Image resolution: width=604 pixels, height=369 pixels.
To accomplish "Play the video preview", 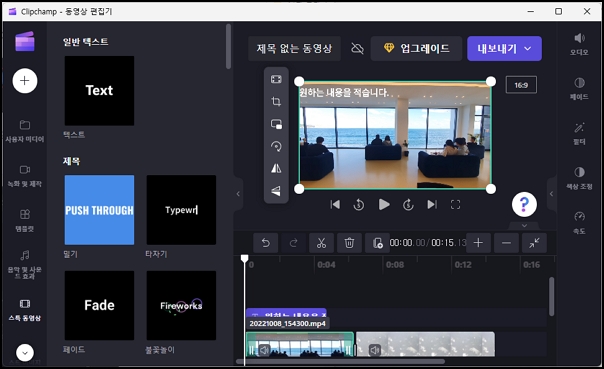I will [x=384, y=205].
